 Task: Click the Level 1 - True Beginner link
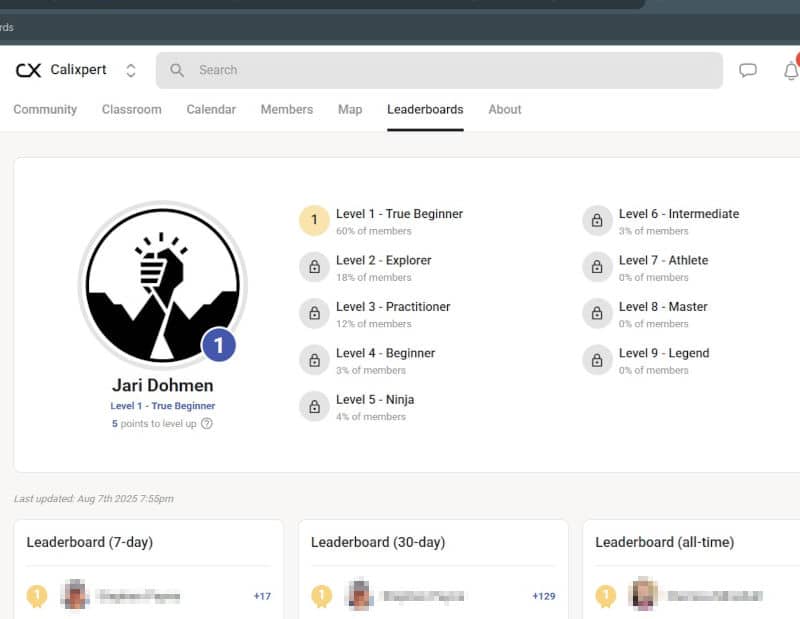pyautogui.click(x=163, y=405)
